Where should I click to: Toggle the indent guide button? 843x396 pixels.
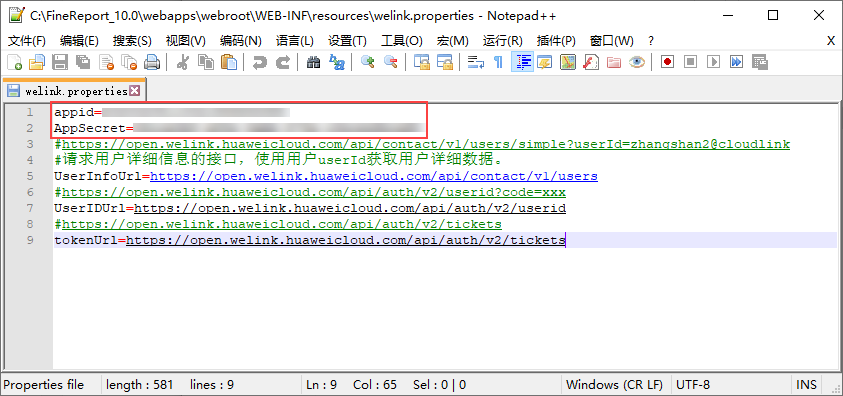pyautogui.click(x=521, y=62)
